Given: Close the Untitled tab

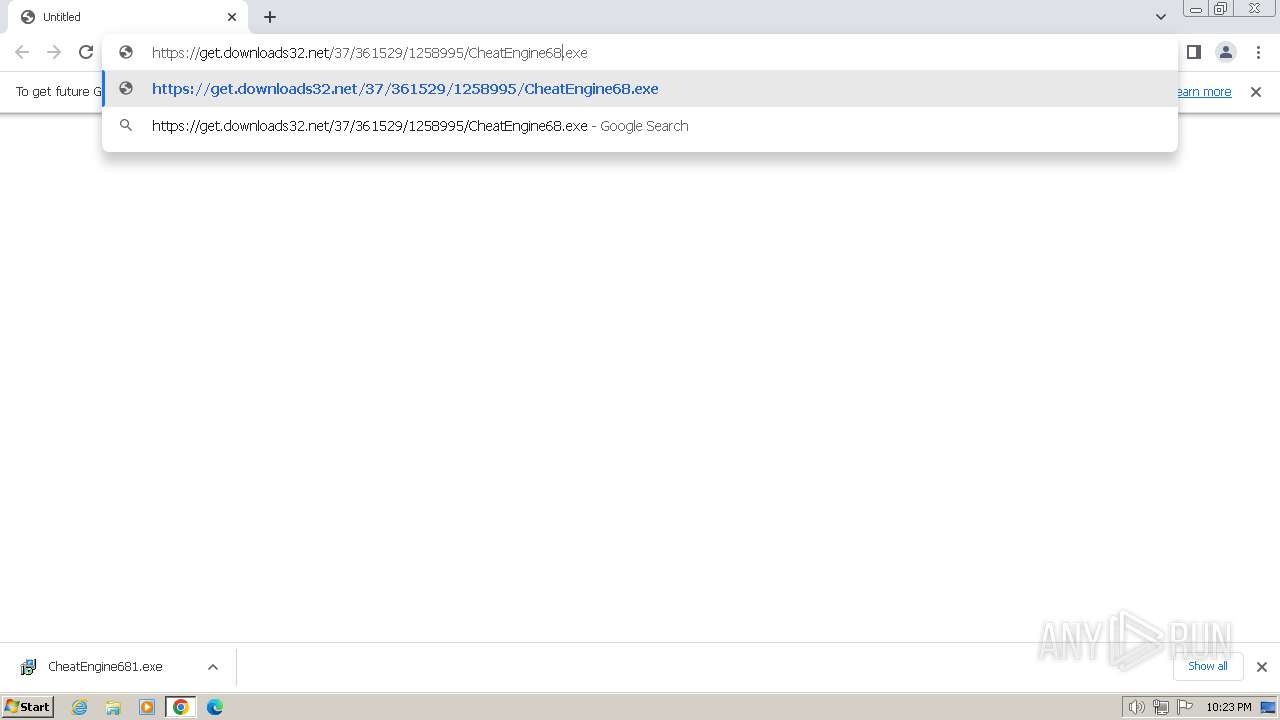Looking at the screenshot, I should [232, 17].
